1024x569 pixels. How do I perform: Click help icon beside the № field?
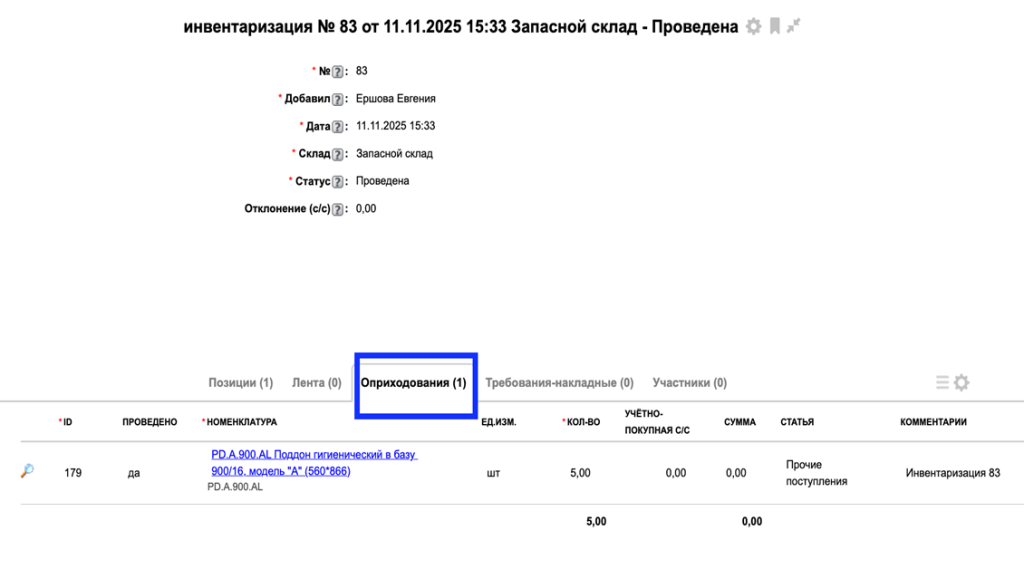coord(338,72)
